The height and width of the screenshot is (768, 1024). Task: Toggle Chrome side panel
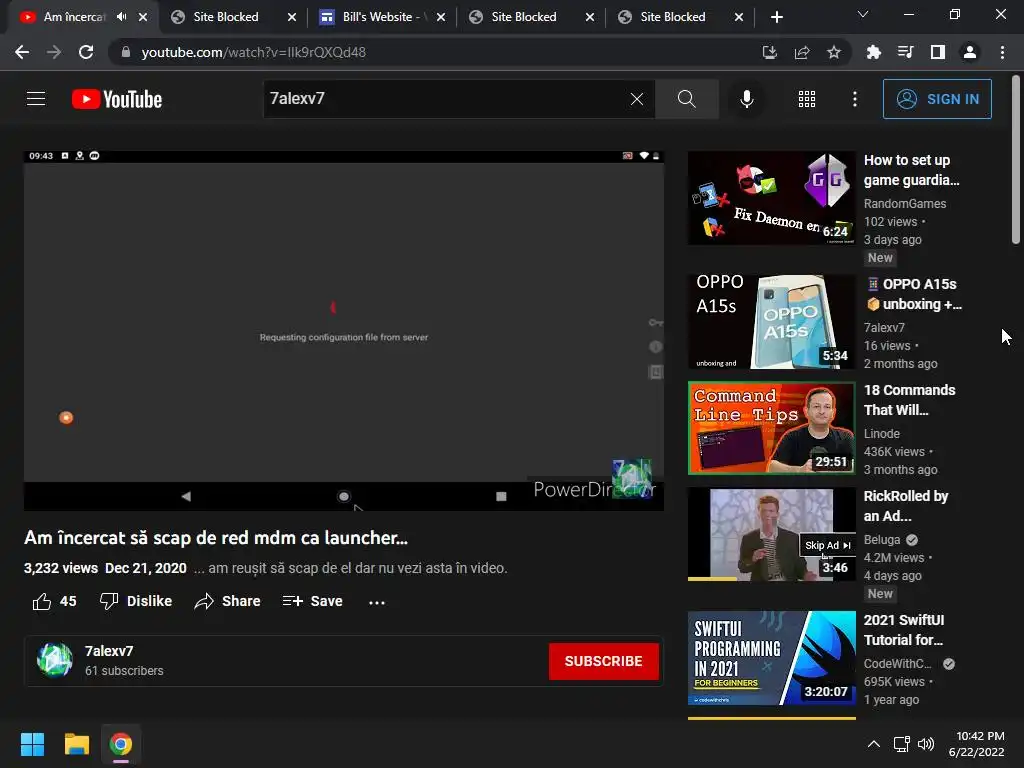[x=937, y=52]
